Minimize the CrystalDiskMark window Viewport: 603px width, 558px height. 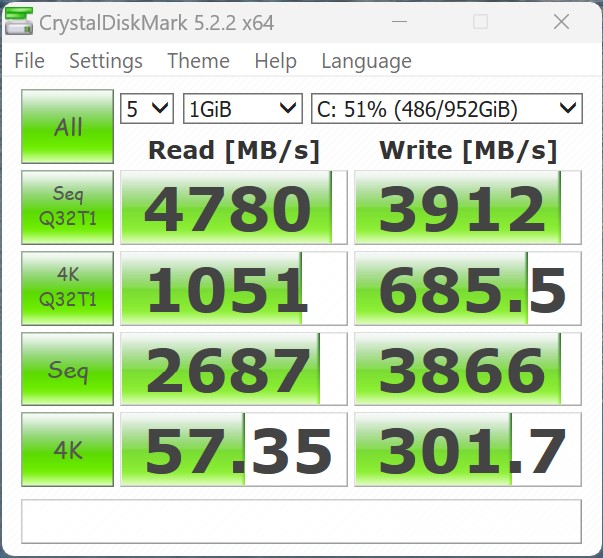coord(399,22)
